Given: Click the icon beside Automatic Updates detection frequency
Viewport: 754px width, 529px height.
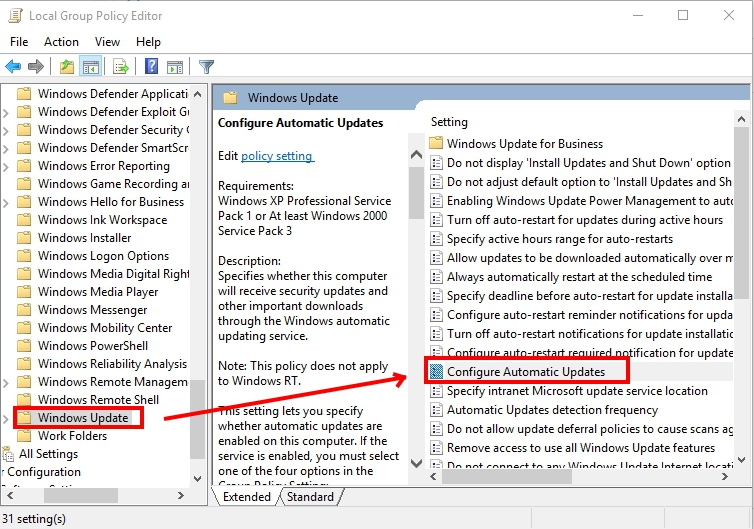Looking at the screenshot, I should click(436, 410).
